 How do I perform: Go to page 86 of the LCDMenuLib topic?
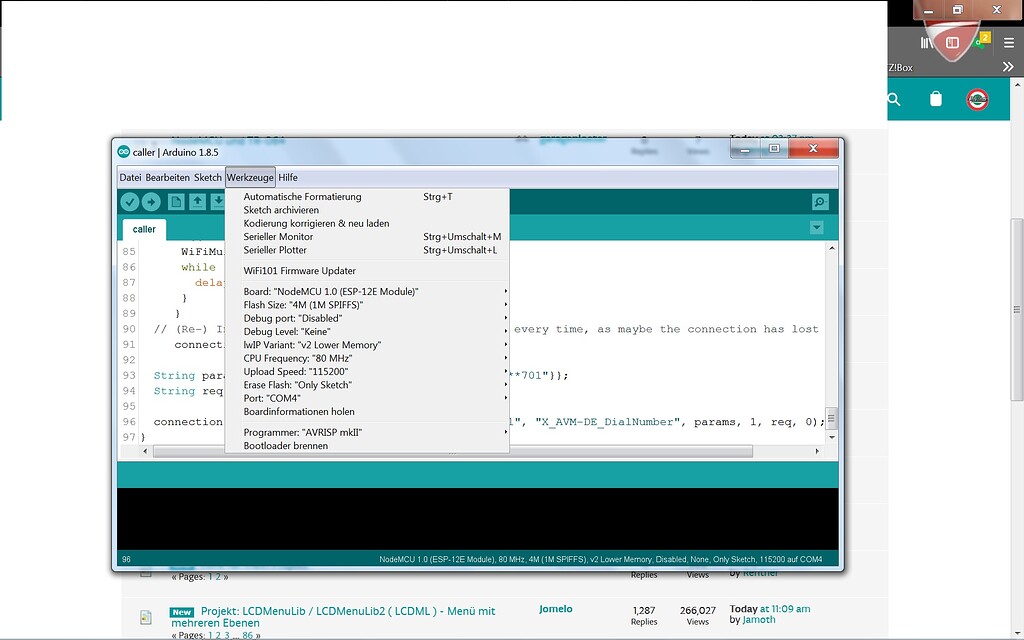click(x=248, y=635)
